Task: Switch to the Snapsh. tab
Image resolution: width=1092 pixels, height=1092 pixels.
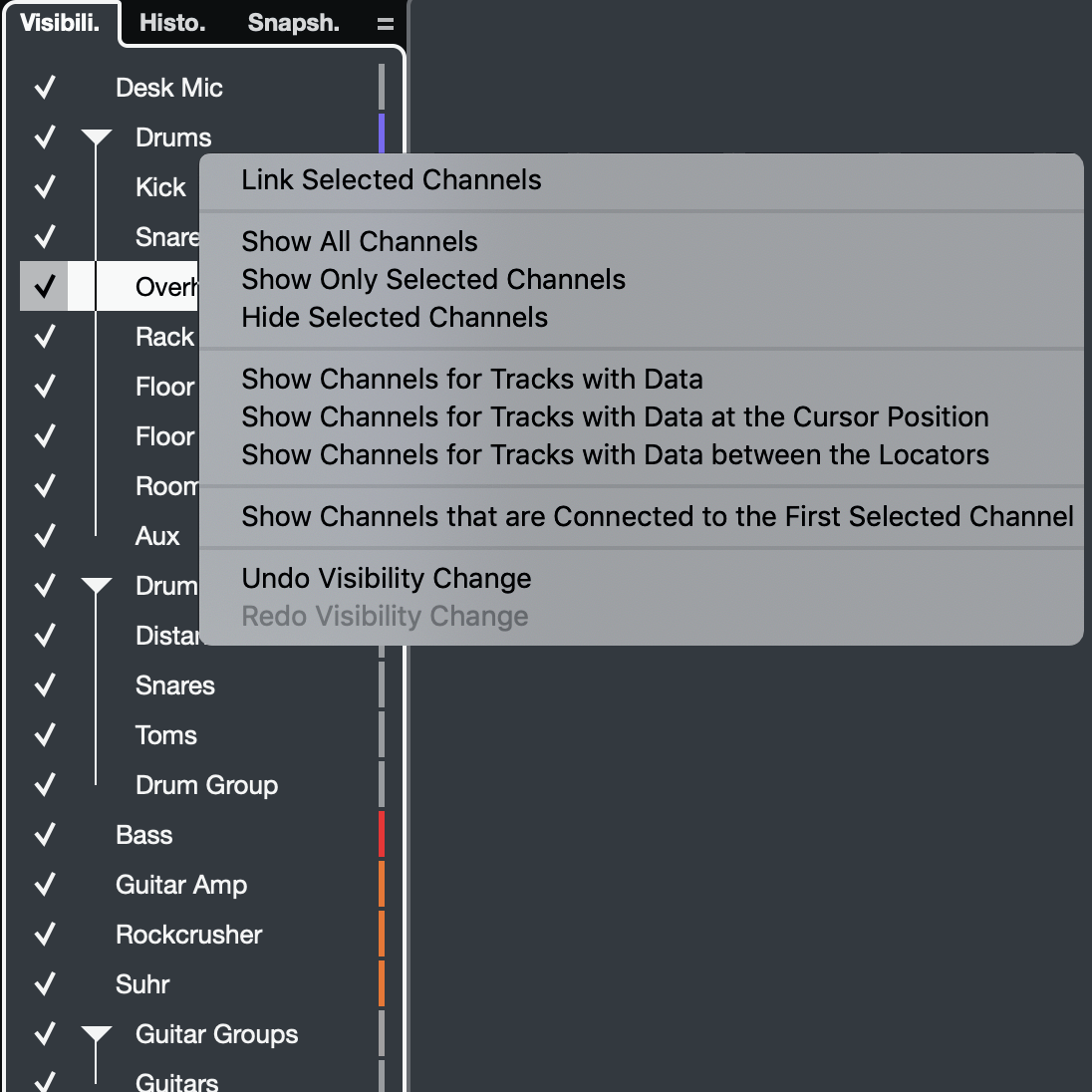Action: [292, 22]
